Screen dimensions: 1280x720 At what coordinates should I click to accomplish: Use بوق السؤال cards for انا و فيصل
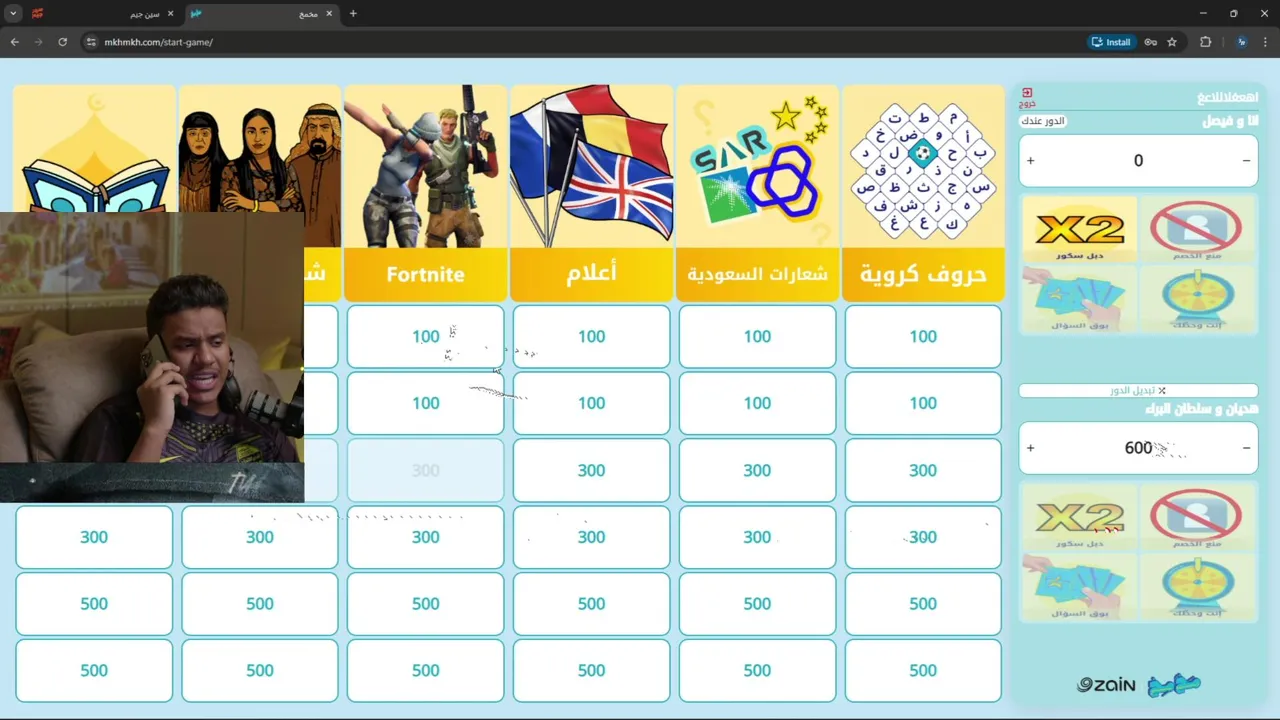pos(1079,299)
